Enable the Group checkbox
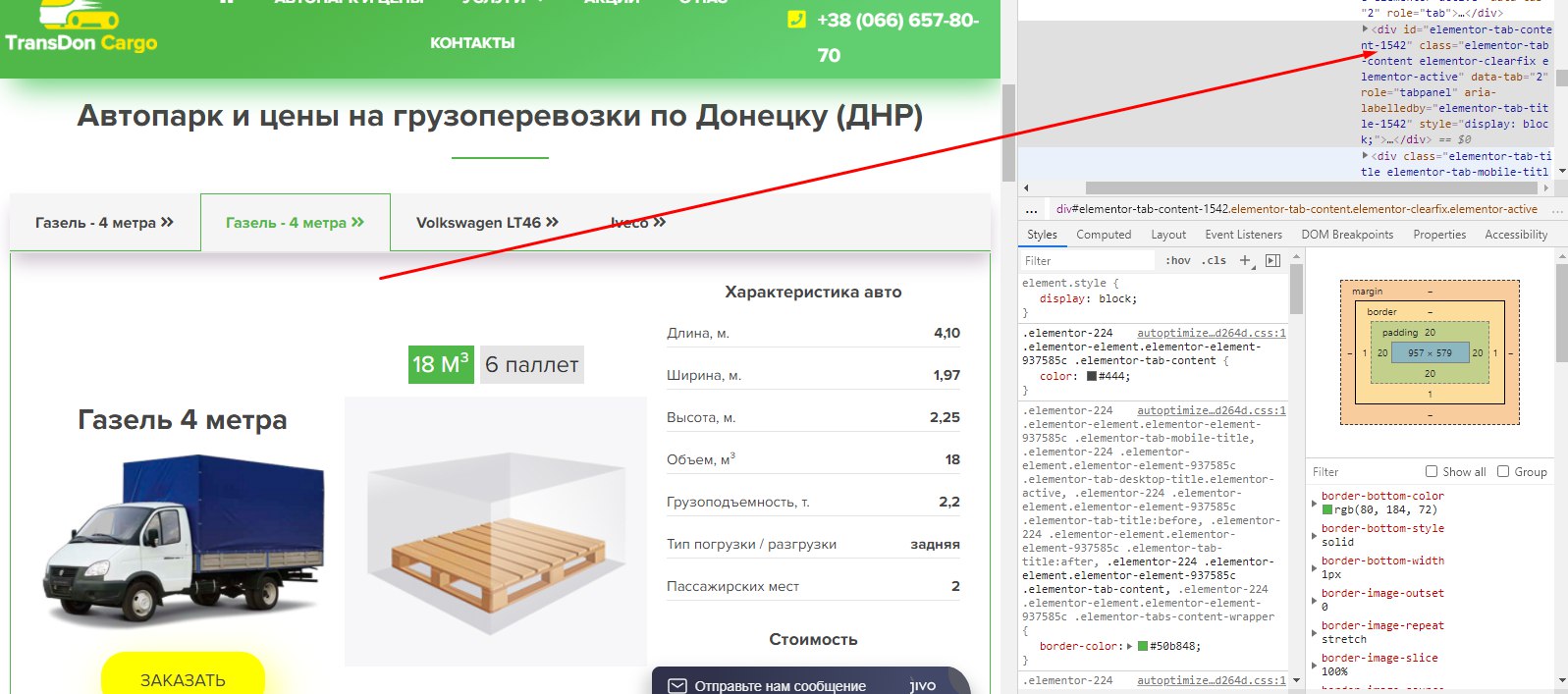1568x694 pixels. 1503,471
